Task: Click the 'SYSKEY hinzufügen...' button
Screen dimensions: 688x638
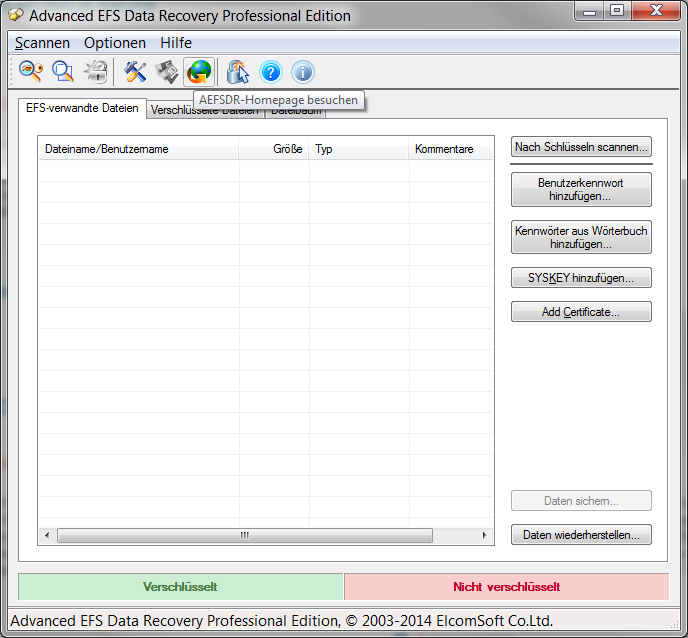Action: pyautogui.click(x=581, y=277)
